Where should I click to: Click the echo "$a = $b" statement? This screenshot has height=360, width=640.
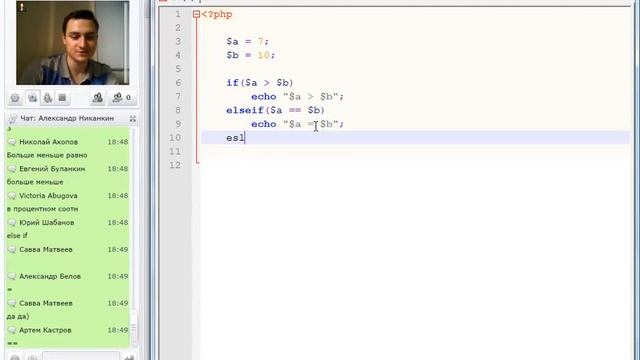click(298, 124)
